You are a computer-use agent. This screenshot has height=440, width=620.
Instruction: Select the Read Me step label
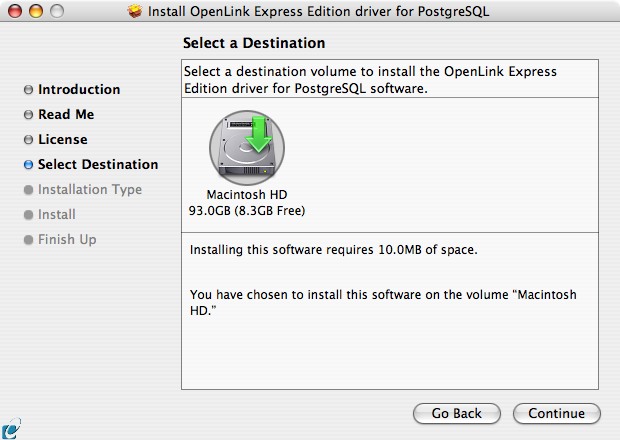pos(66,114)
